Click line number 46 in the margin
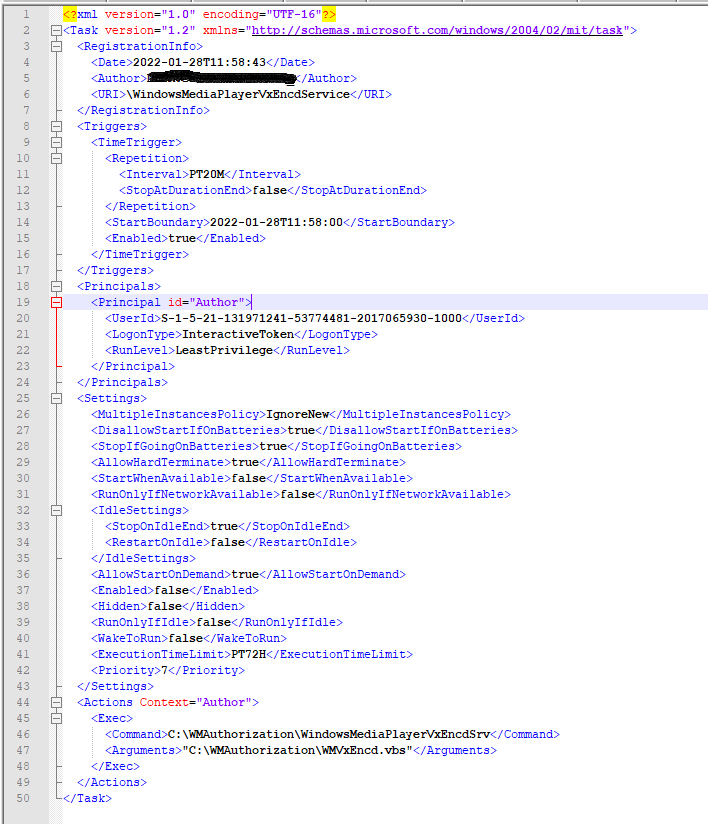This screenshot has width=708, height=824. (23, 734)
